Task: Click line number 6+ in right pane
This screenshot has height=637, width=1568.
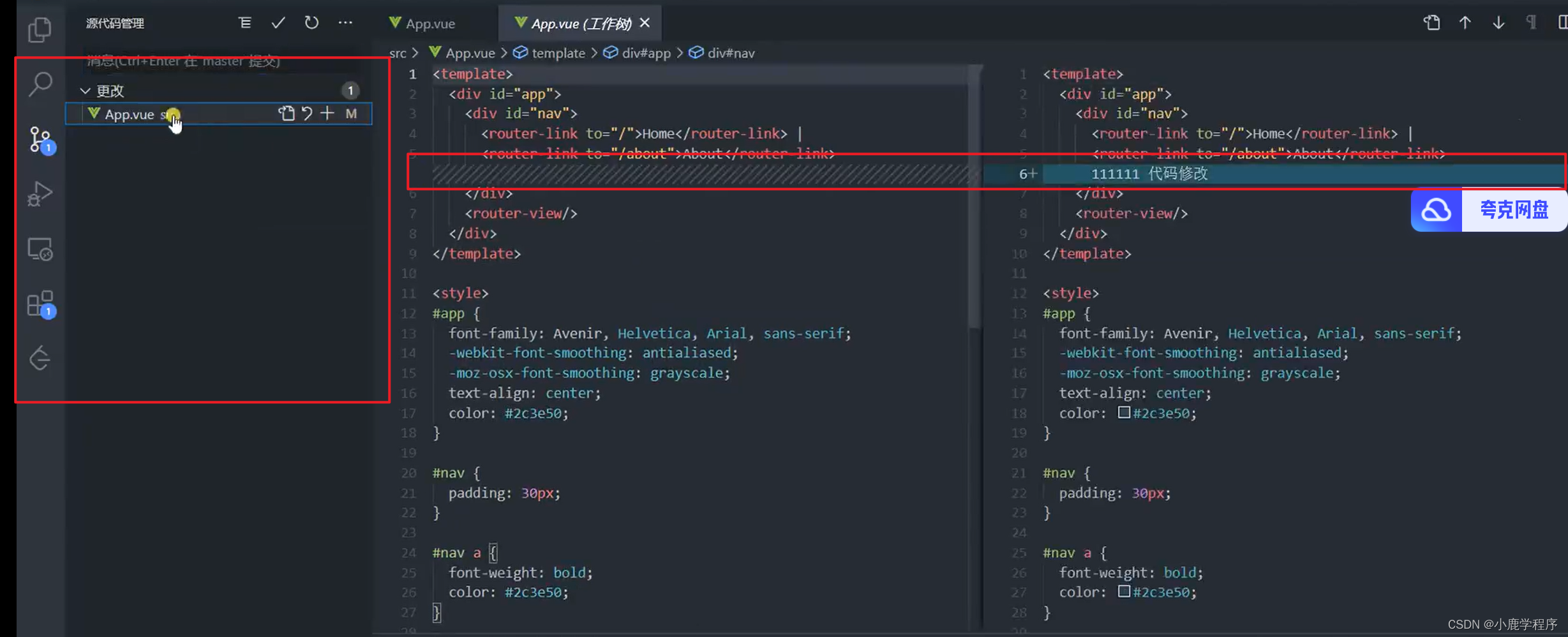Action: tap(1027, 174)
